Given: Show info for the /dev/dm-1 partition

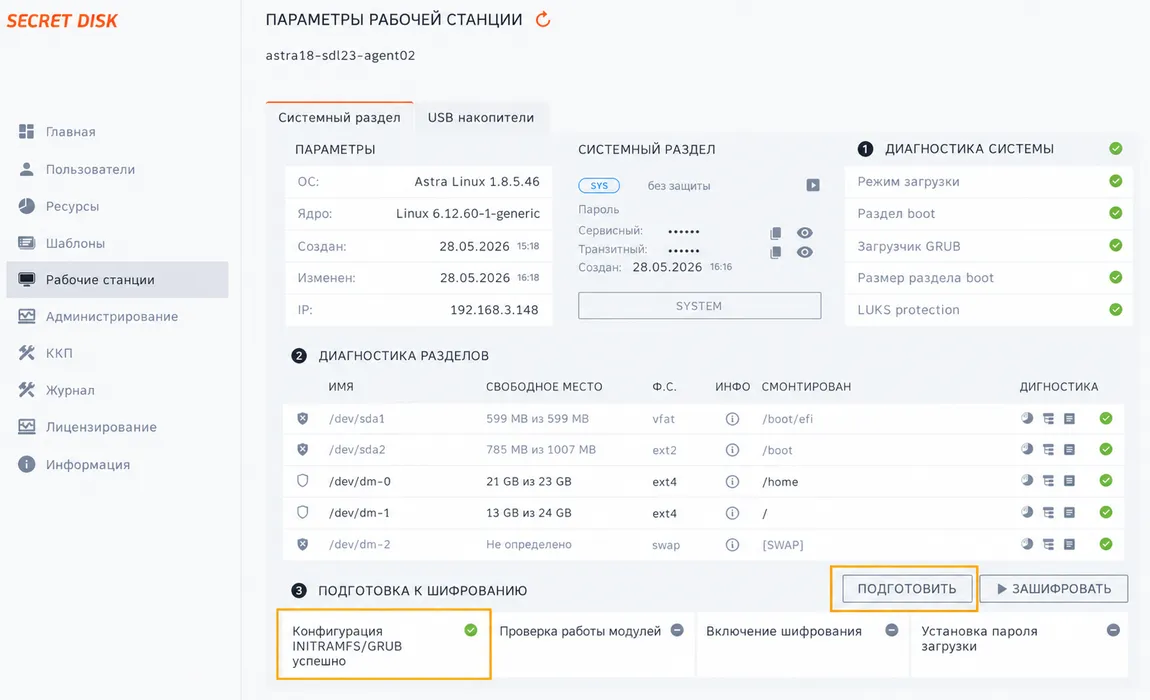Looking at the screenshot, I should tap(732, 513).
